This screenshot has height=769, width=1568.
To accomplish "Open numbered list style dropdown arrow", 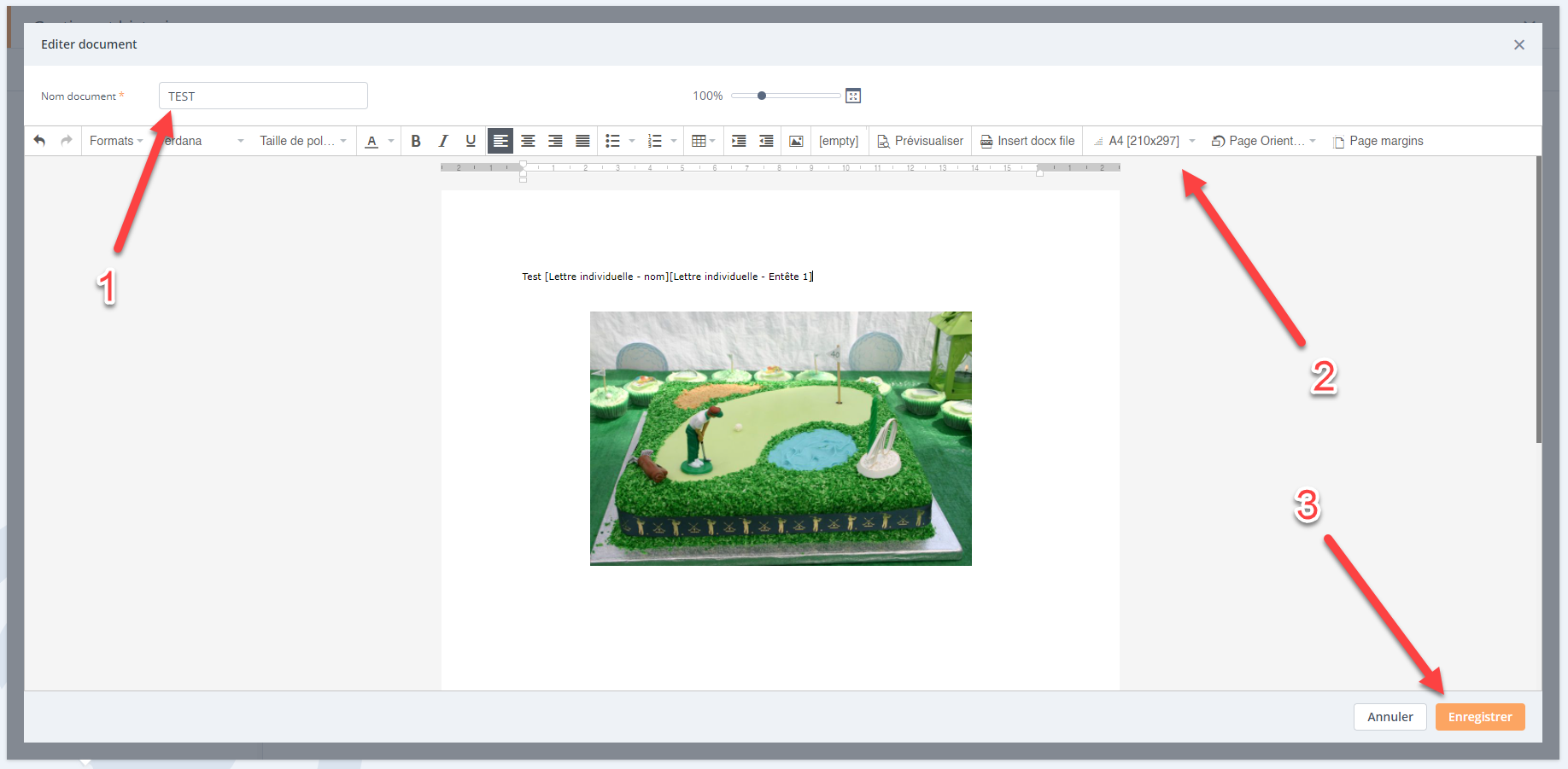I will click(674, 141).
